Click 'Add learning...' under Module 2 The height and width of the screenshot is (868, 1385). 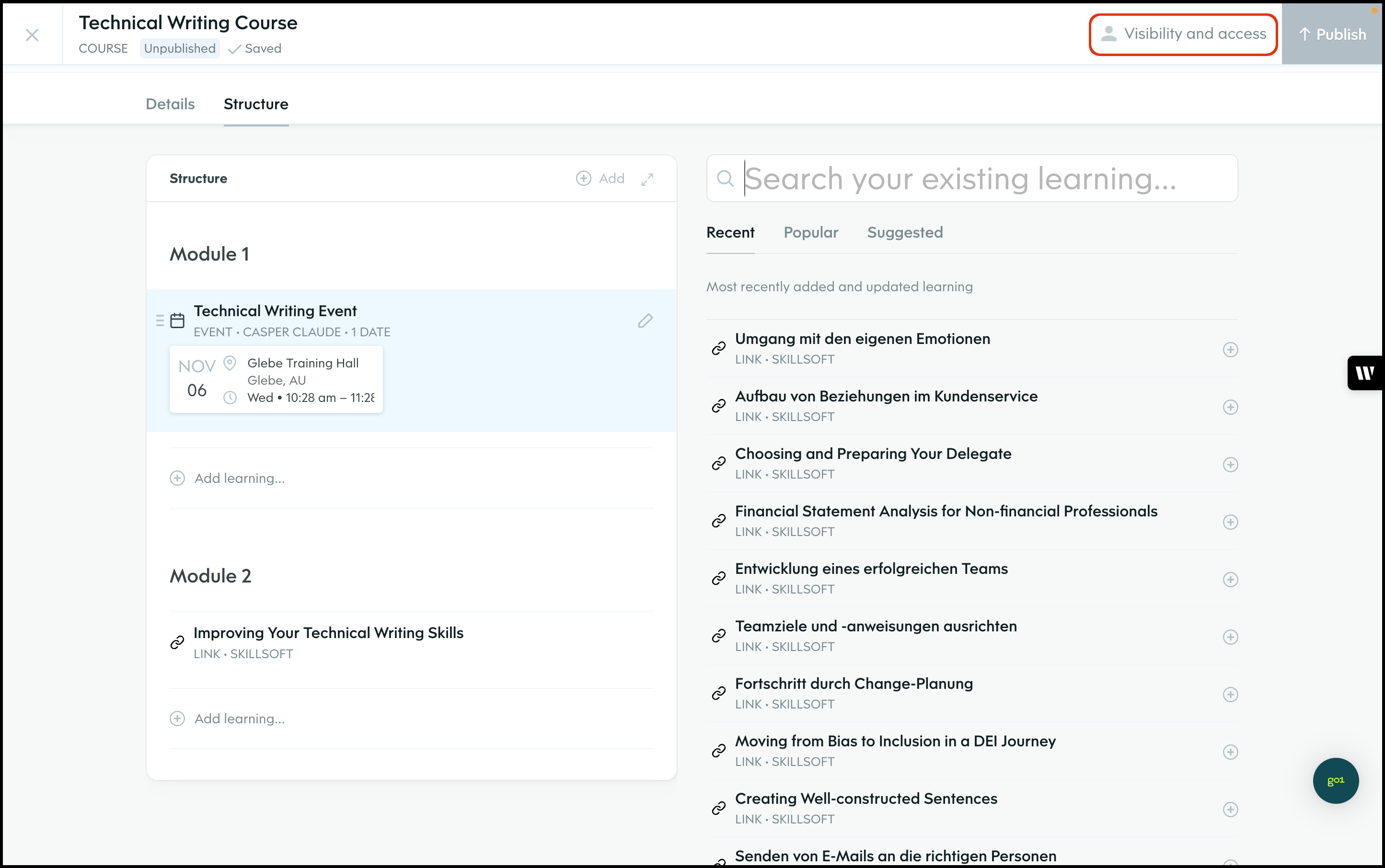239,719
